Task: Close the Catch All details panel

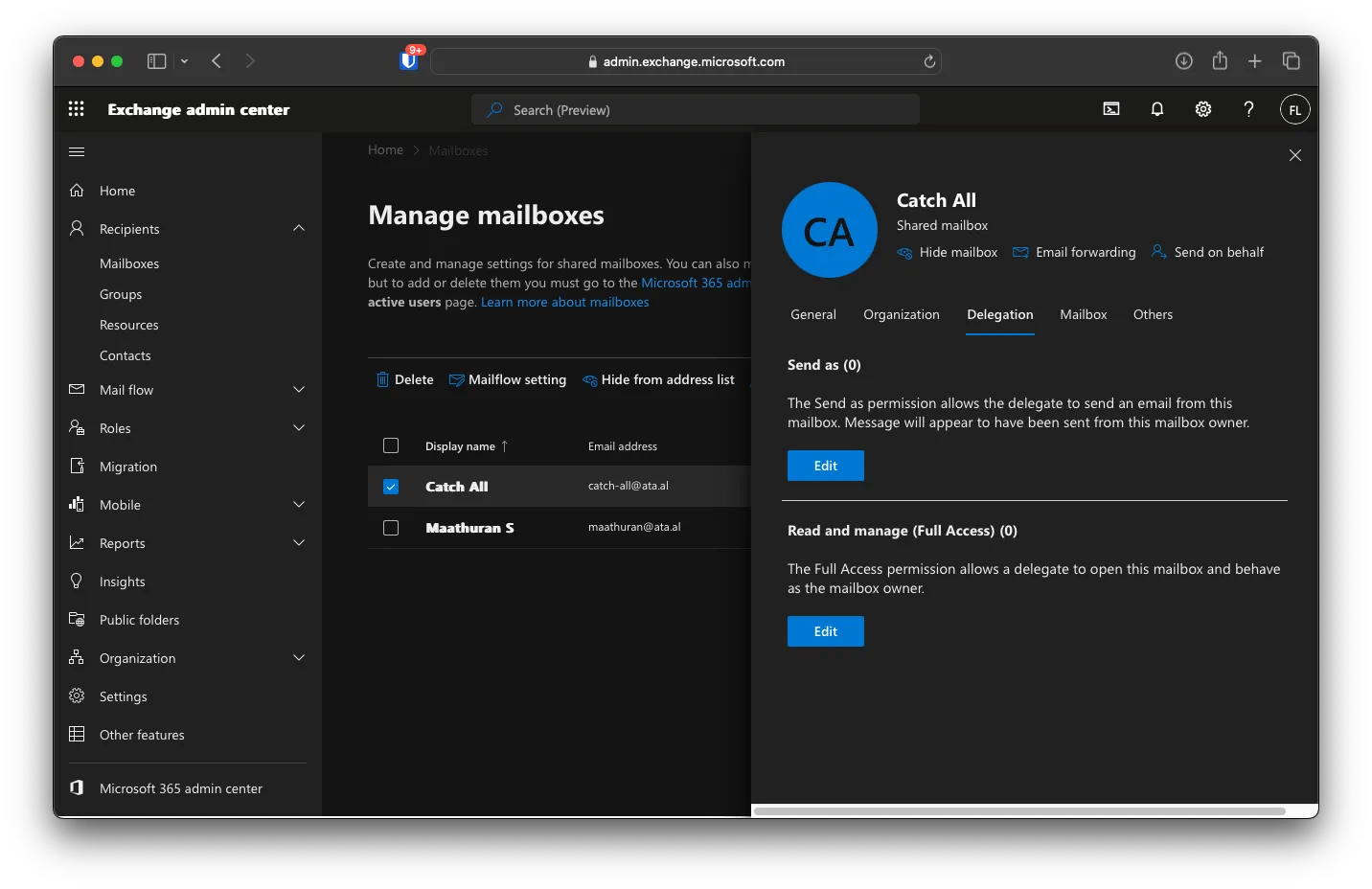Action: [1294, 155]
